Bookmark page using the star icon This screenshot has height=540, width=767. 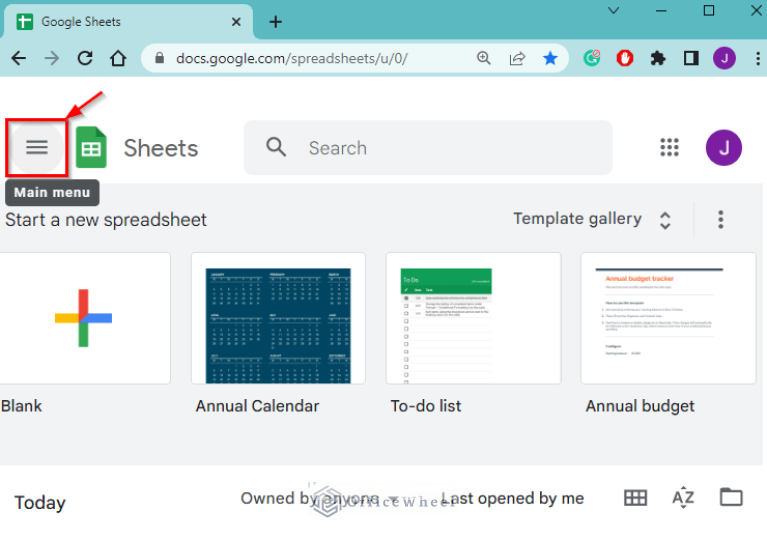click(550, 58)
